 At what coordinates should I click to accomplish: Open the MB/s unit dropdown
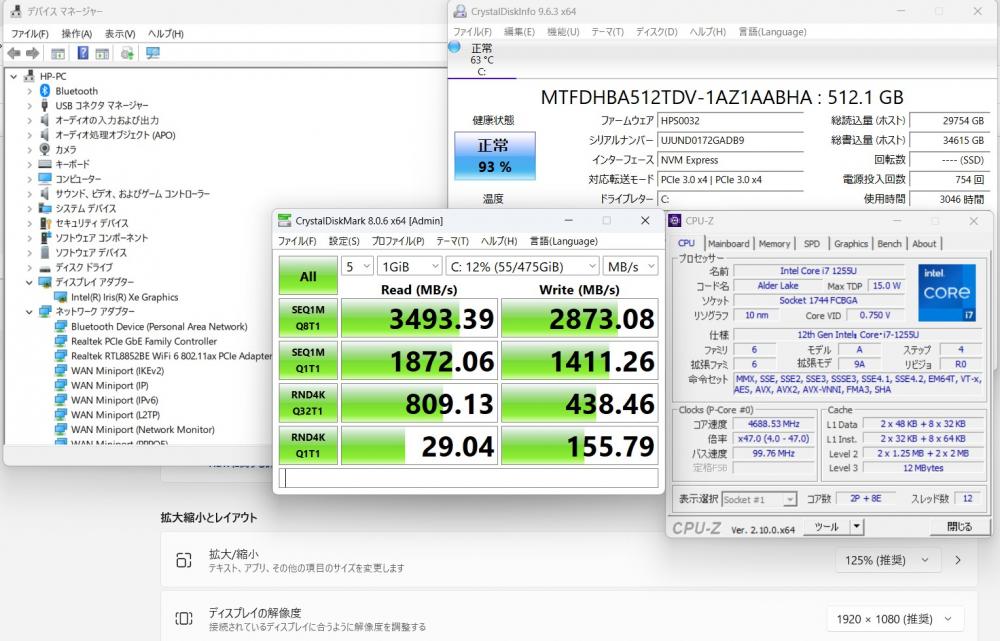point(631,267)
